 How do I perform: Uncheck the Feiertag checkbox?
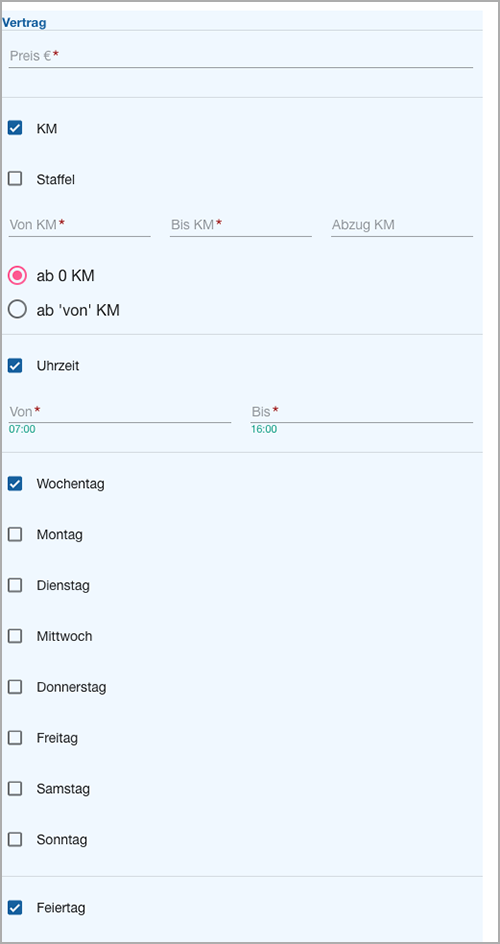click(x=15, y=907)
